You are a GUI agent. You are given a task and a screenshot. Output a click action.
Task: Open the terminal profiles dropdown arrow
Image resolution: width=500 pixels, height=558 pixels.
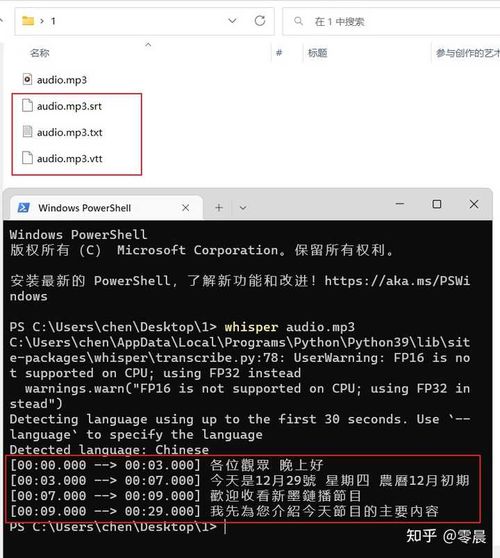click(243, 208)
